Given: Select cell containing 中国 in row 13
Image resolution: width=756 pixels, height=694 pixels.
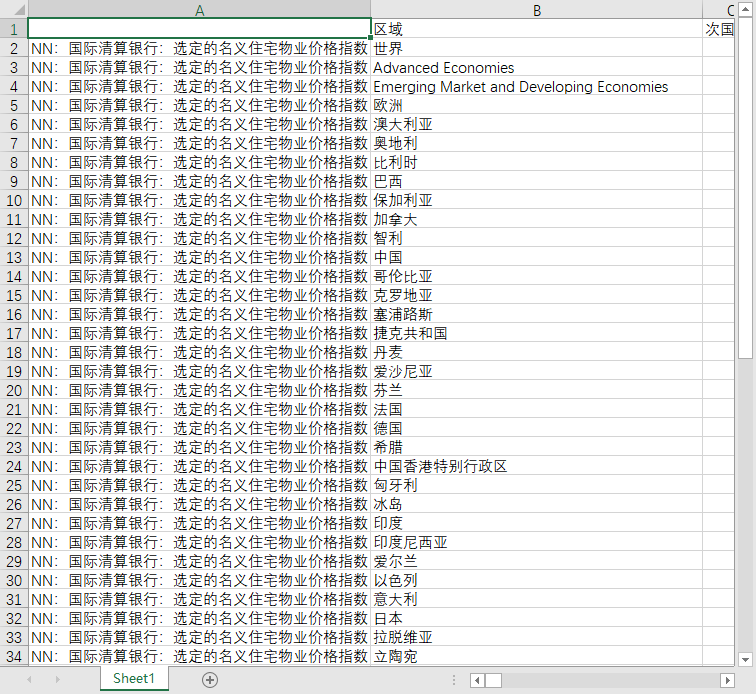Looking at the screenshot, I should [x=537, y=257].
